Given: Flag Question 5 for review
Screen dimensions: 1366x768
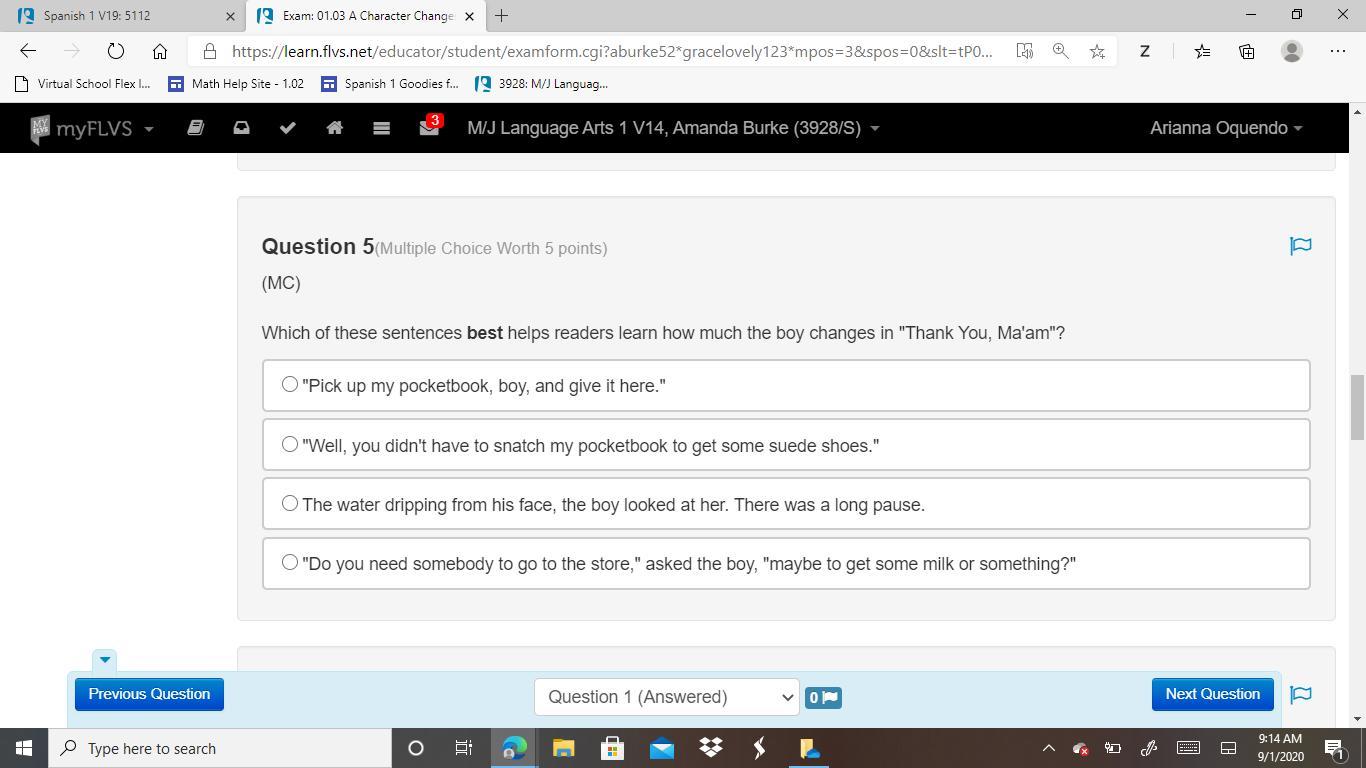Looking at the screenshot, I should tap(1300, 246).
